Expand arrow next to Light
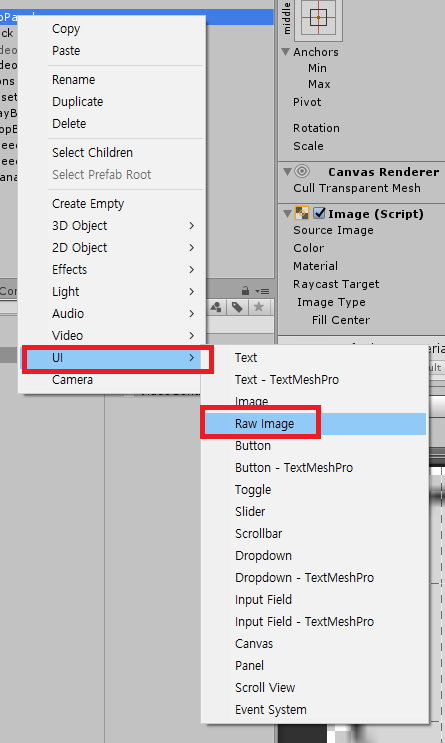The image size is (445, 743). (x=191, y=291)
